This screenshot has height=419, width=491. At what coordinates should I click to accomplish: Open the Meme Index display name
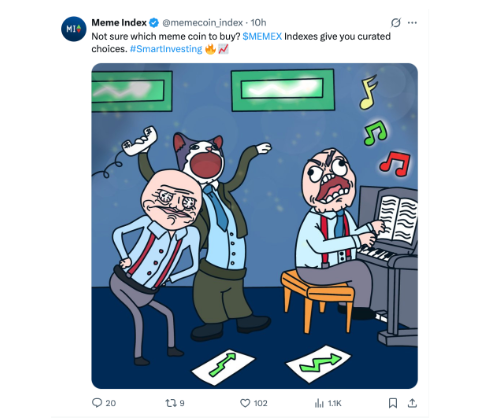pyautogui.click(x=119, y=23)
